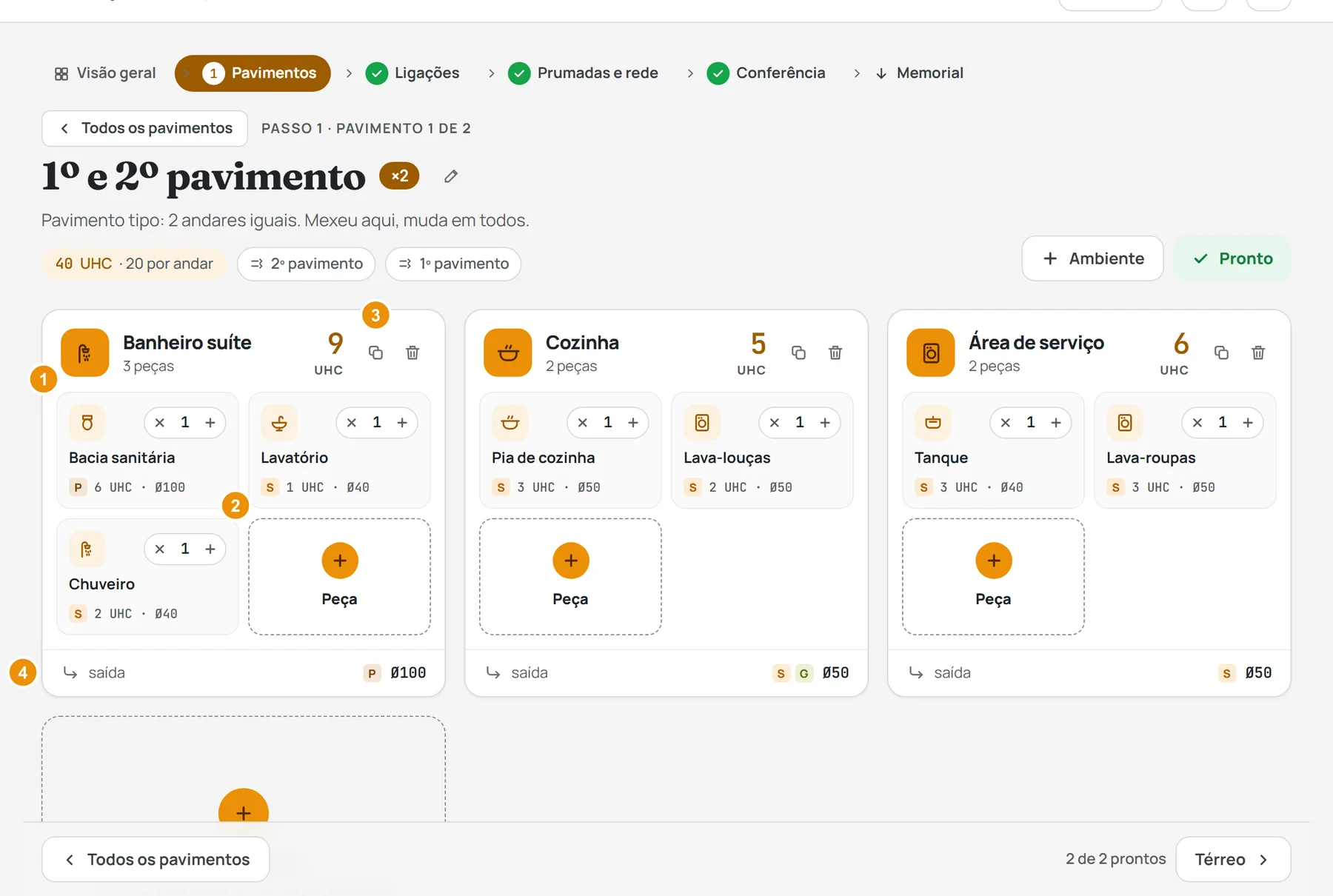Delete the Cozinha room
The image size is (1333, 896).
[x=835, y=352]
